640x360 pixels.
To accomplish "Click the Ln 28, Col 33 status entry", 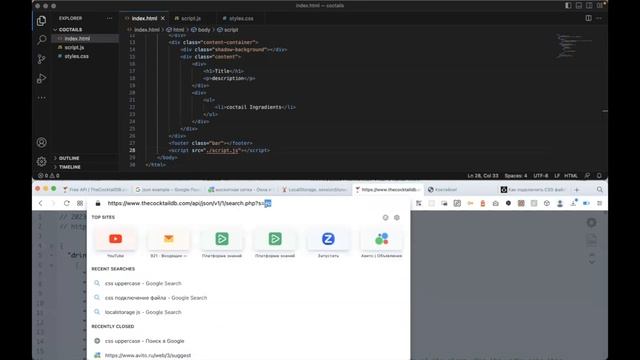I will [x=483, y=176].
